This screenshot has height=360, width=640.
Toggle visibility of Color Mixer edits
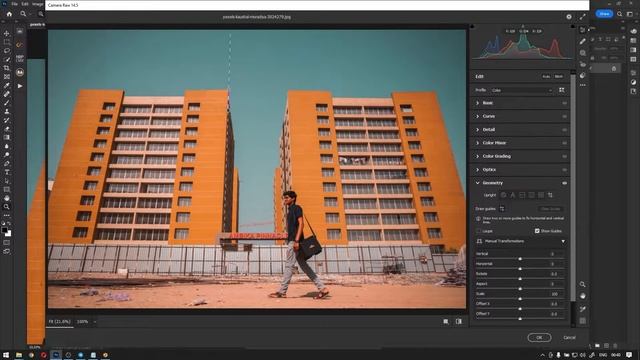point(564,143)
